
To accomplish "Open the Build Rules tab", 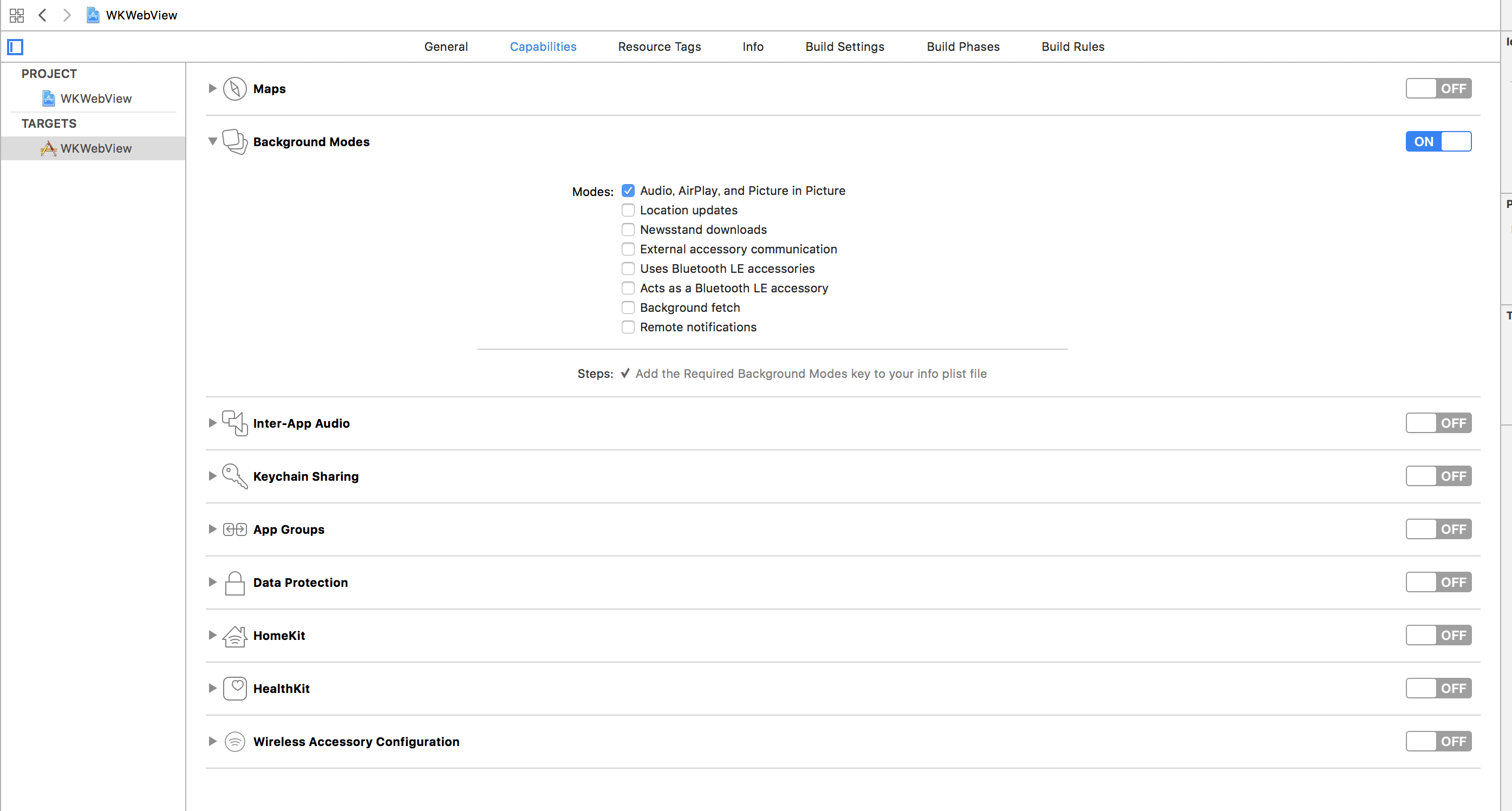I will [1072, 47].
